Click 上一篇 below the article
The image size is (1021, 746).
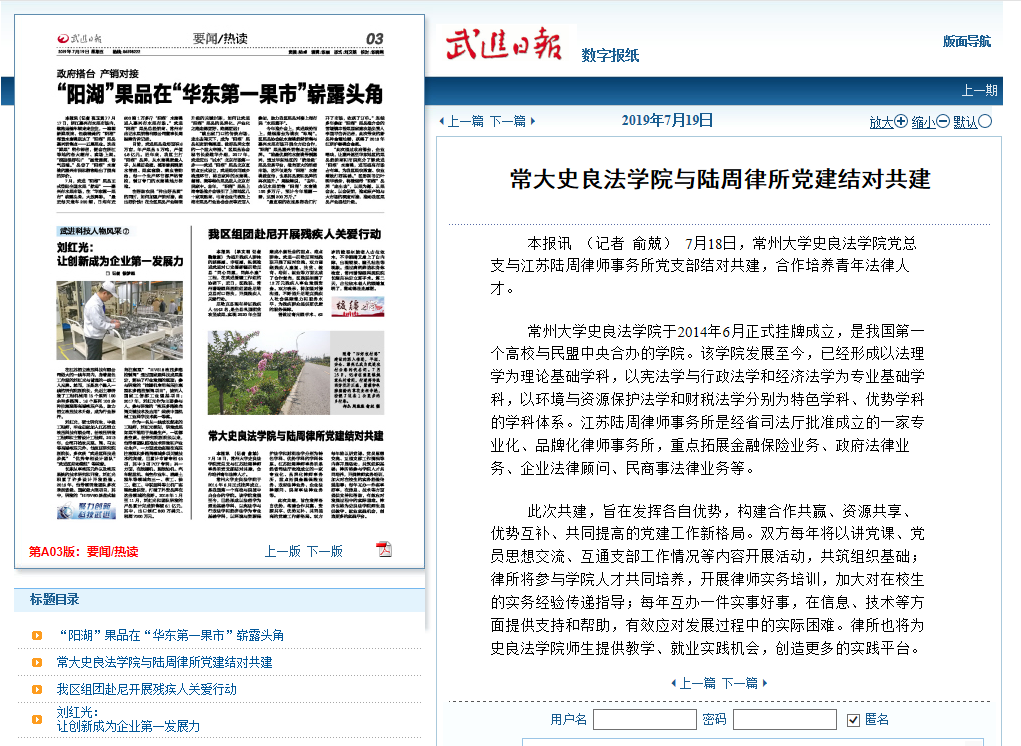697,683
